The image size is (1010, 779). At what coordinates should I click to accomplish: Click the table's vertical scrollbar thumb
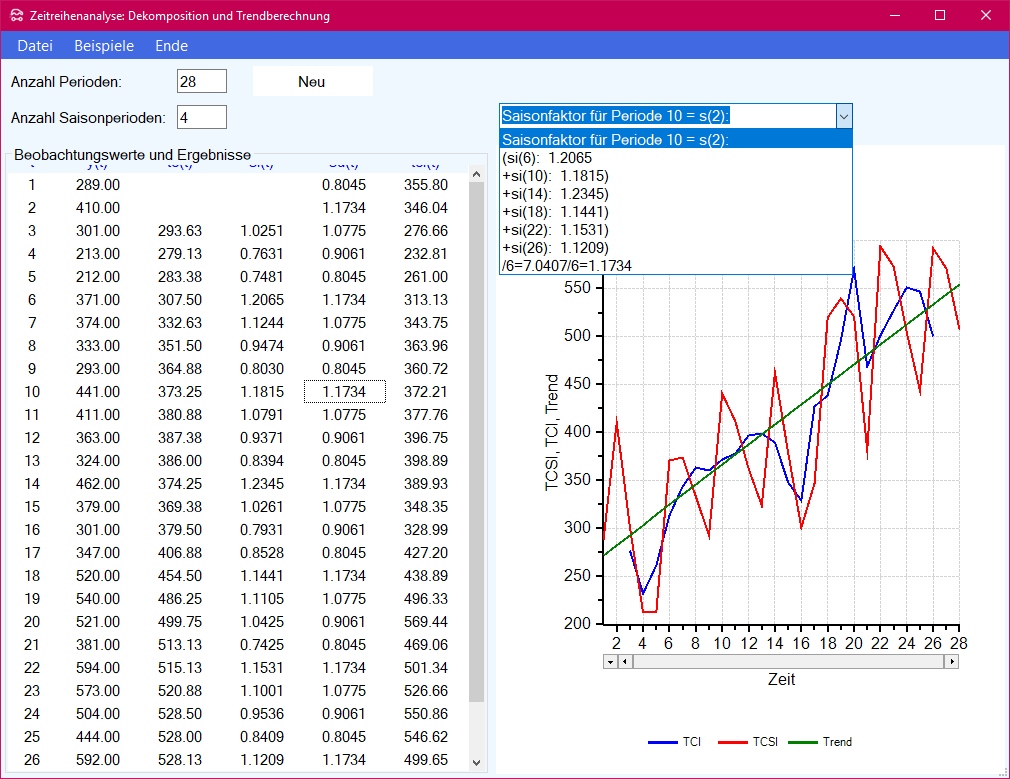coord(476,440)
